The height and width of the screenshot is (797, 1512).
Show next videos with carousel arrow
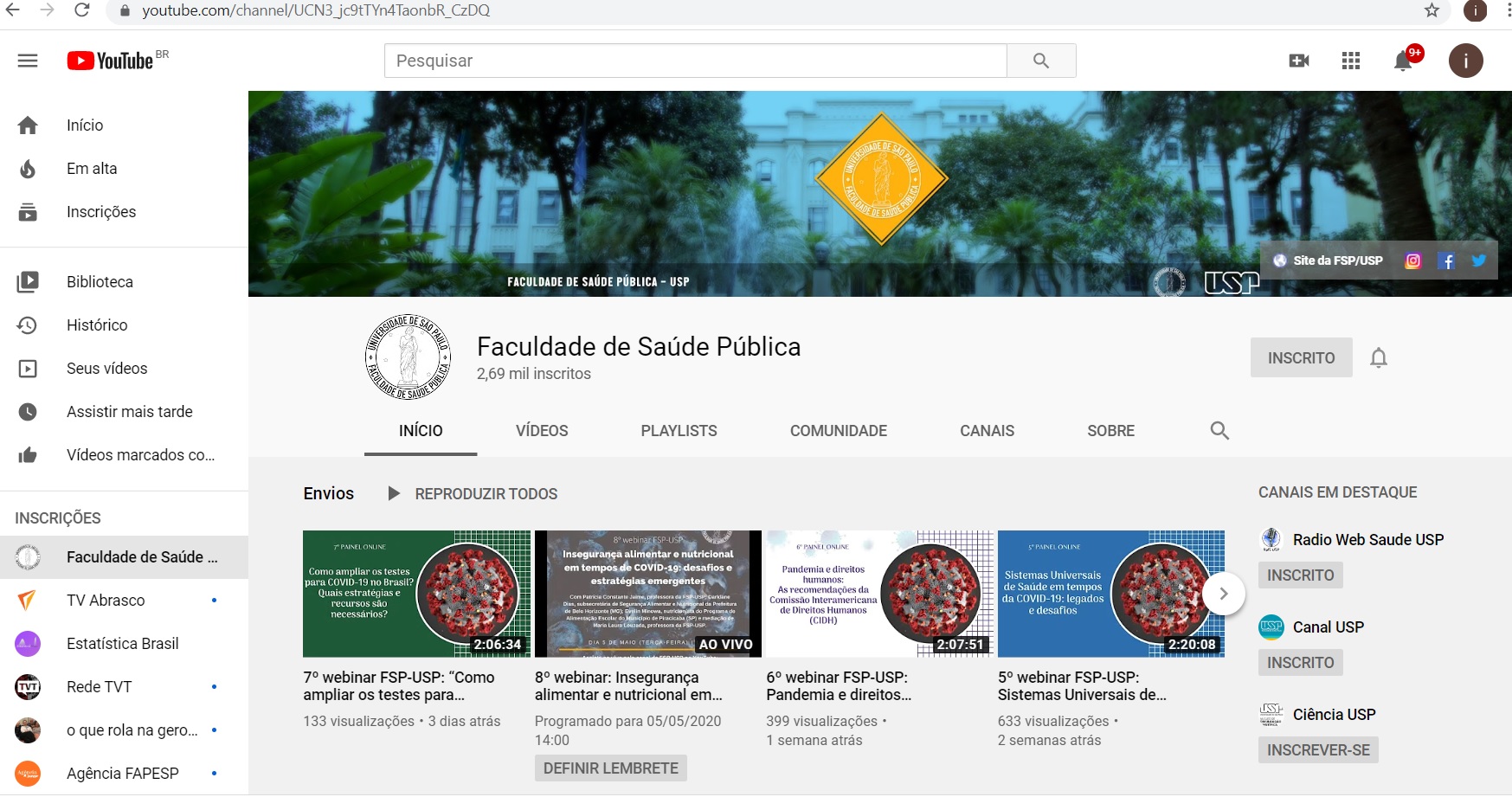(1223, 594)
